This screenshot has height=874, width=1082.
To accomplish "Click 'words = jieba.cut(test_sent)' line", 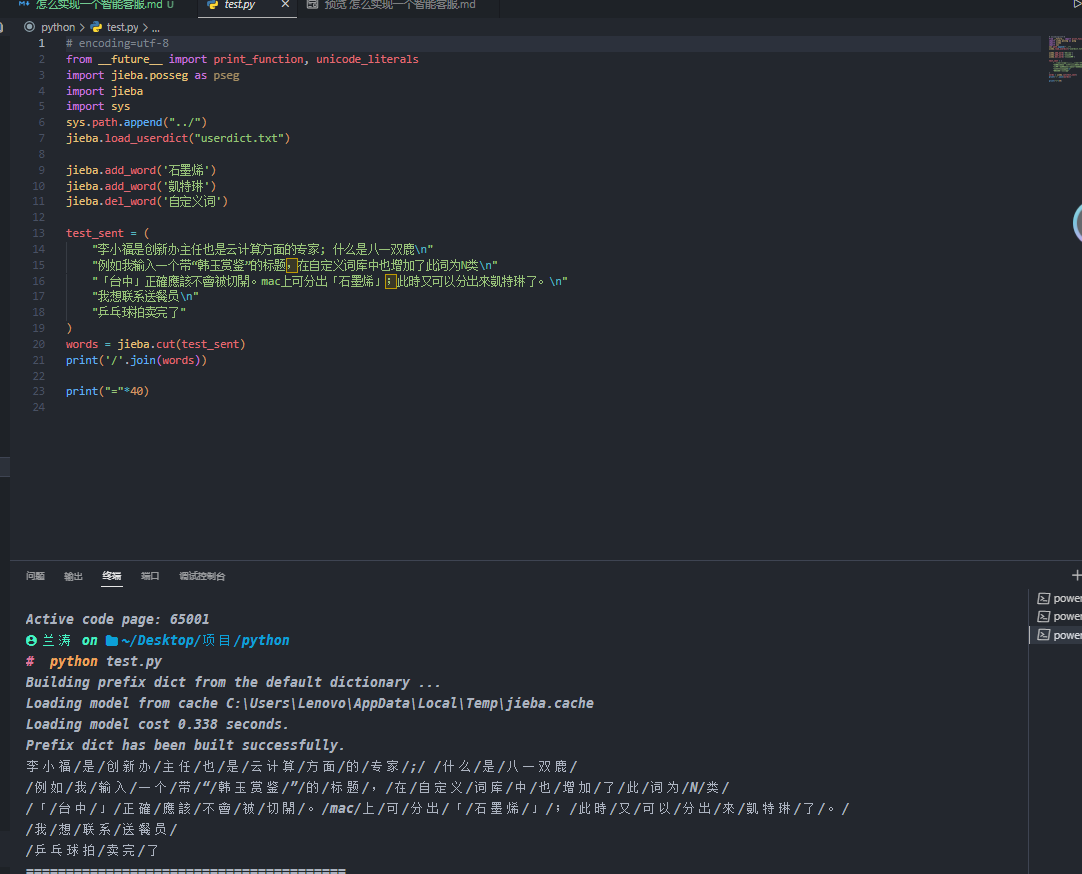I will (156, 344).
